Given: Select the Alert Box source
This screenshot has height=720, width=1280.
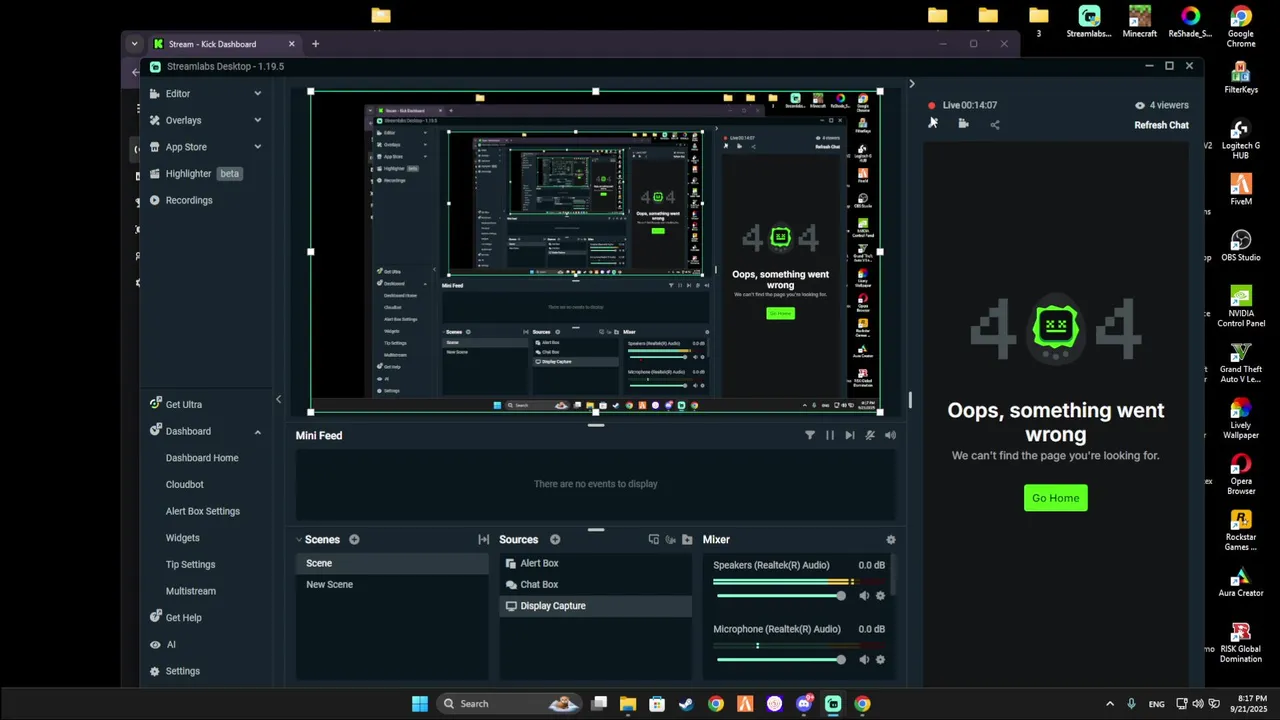Looking at the screenshot, I should click(595, 563).
